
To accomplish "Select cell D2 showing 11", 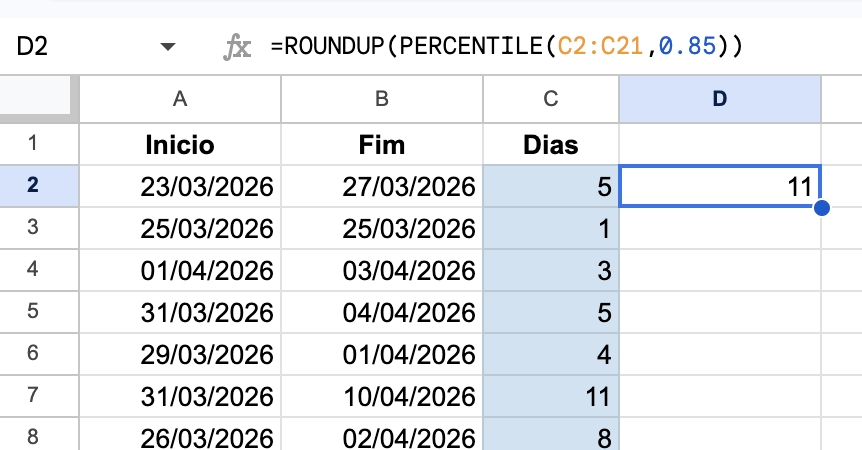I will point(719,186).
